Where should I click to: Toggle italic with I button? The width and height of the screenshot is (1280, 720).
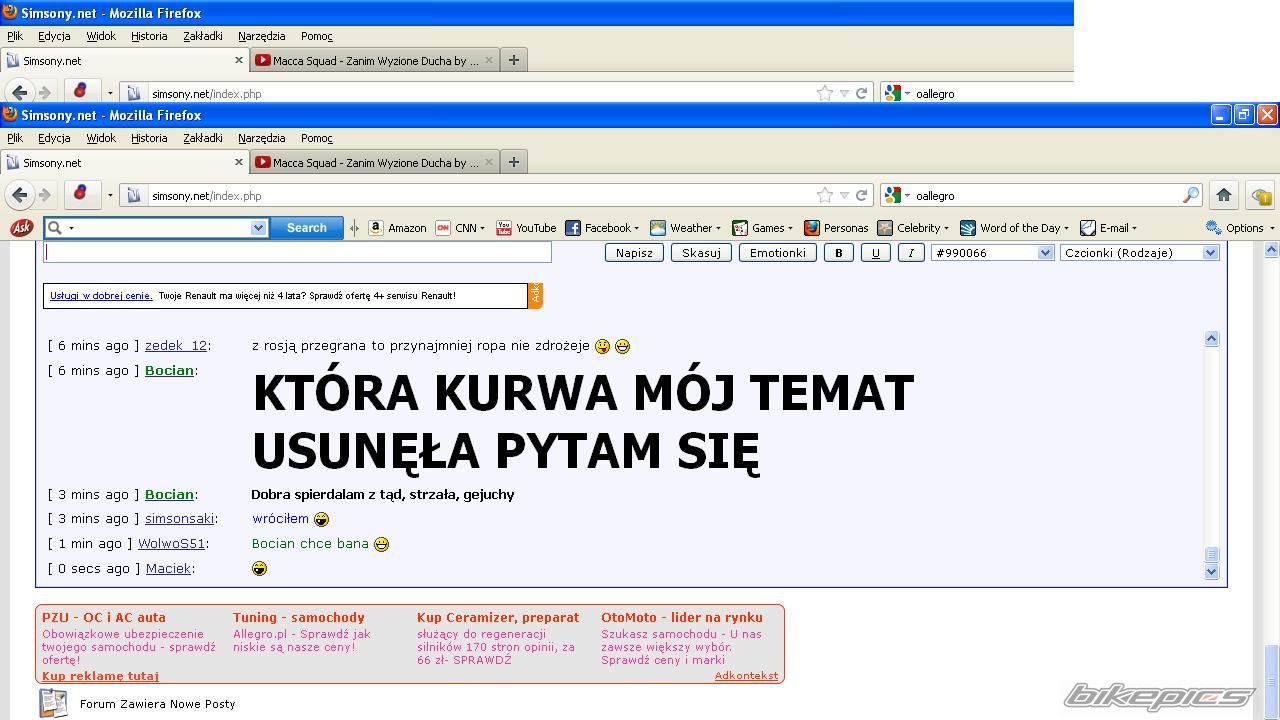coord(910,253)
